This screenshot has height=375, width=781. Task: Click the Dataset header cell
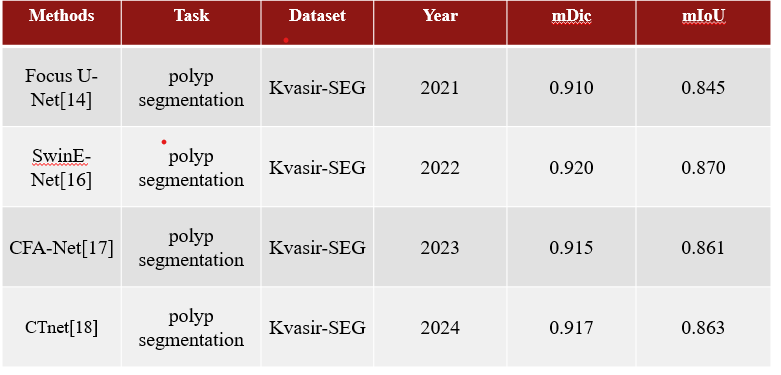click(317, 23)
